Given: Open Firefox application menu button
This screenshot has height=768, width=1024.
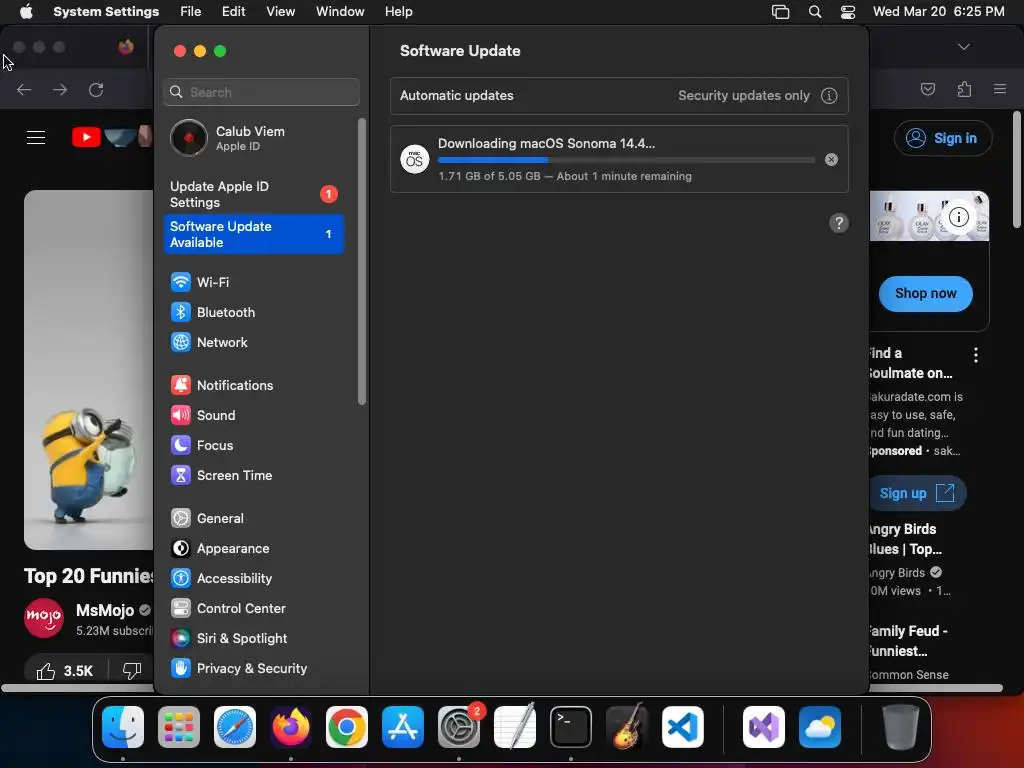Looking at the screenshot, I should click(1000, 89).
